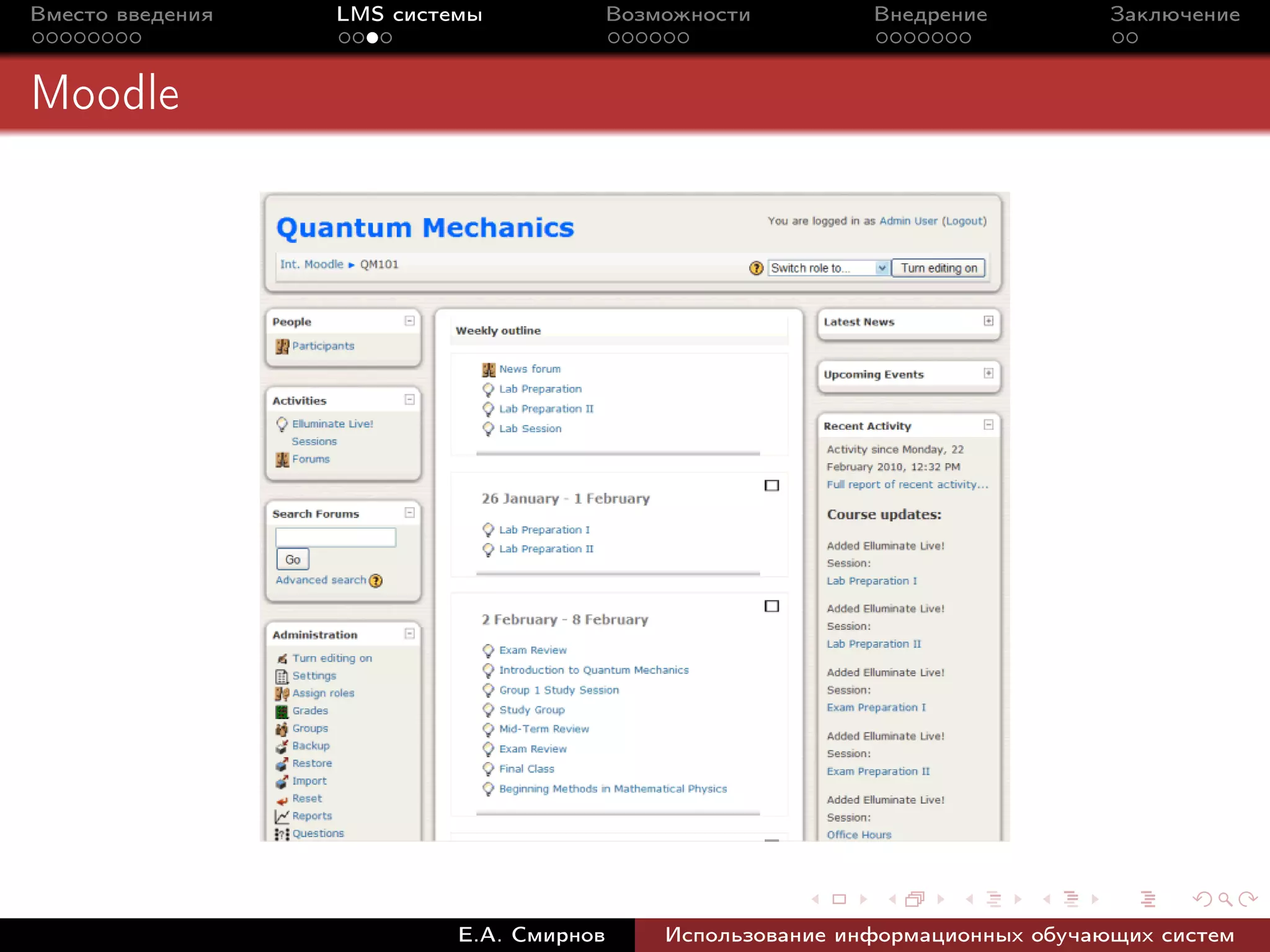Expand the Upcoming Events block
The height and width of the screenshot is (952, 1270).
point(988,373)
